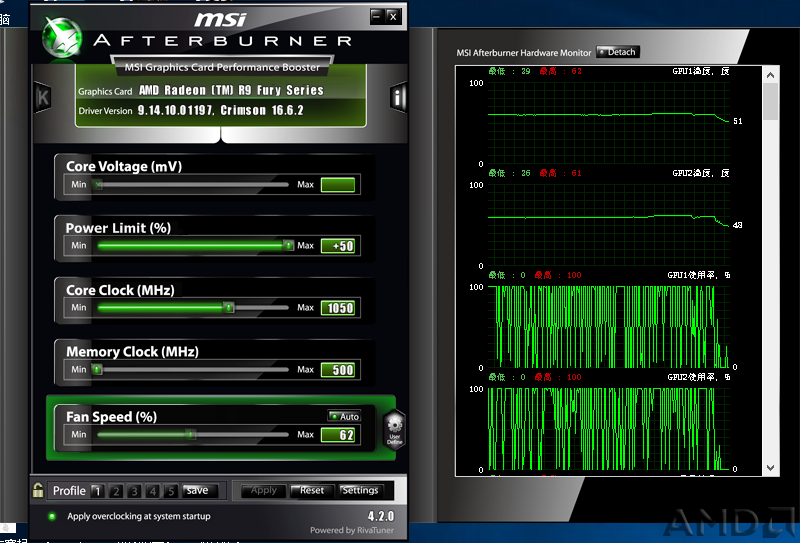Click the Memory Clock slider handle
Screen dimensions: 800x543
coord(97,369)
